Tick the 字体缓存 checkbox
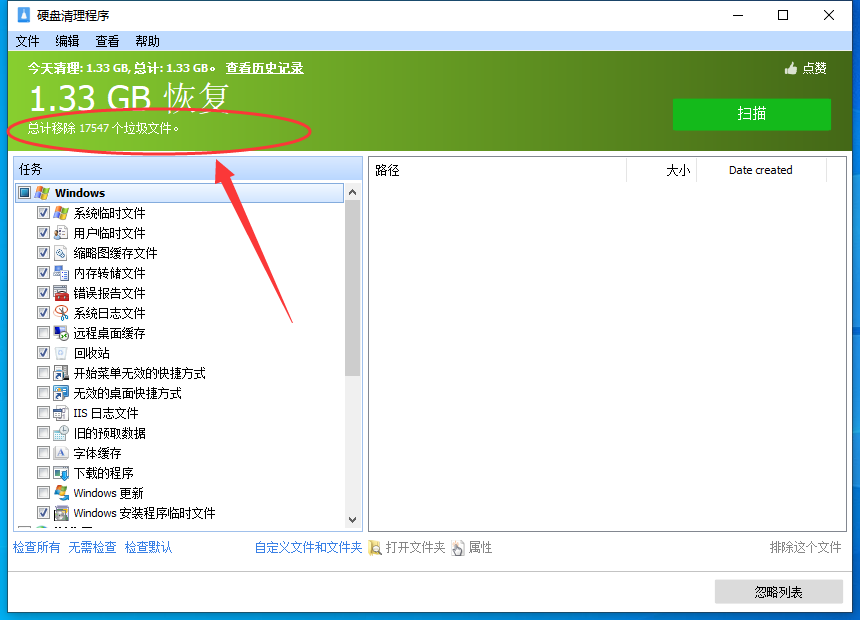 click(43, 453)
